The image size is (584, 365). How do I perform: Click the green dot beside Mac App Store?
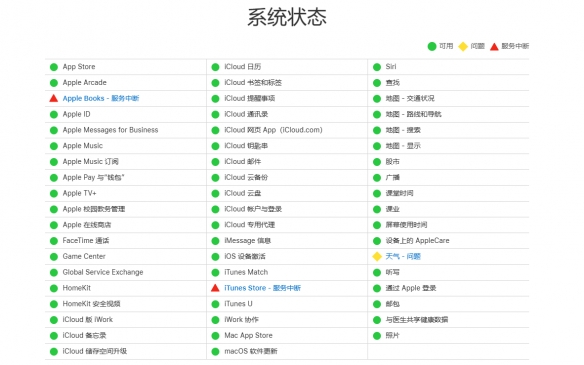pos(215,336)
